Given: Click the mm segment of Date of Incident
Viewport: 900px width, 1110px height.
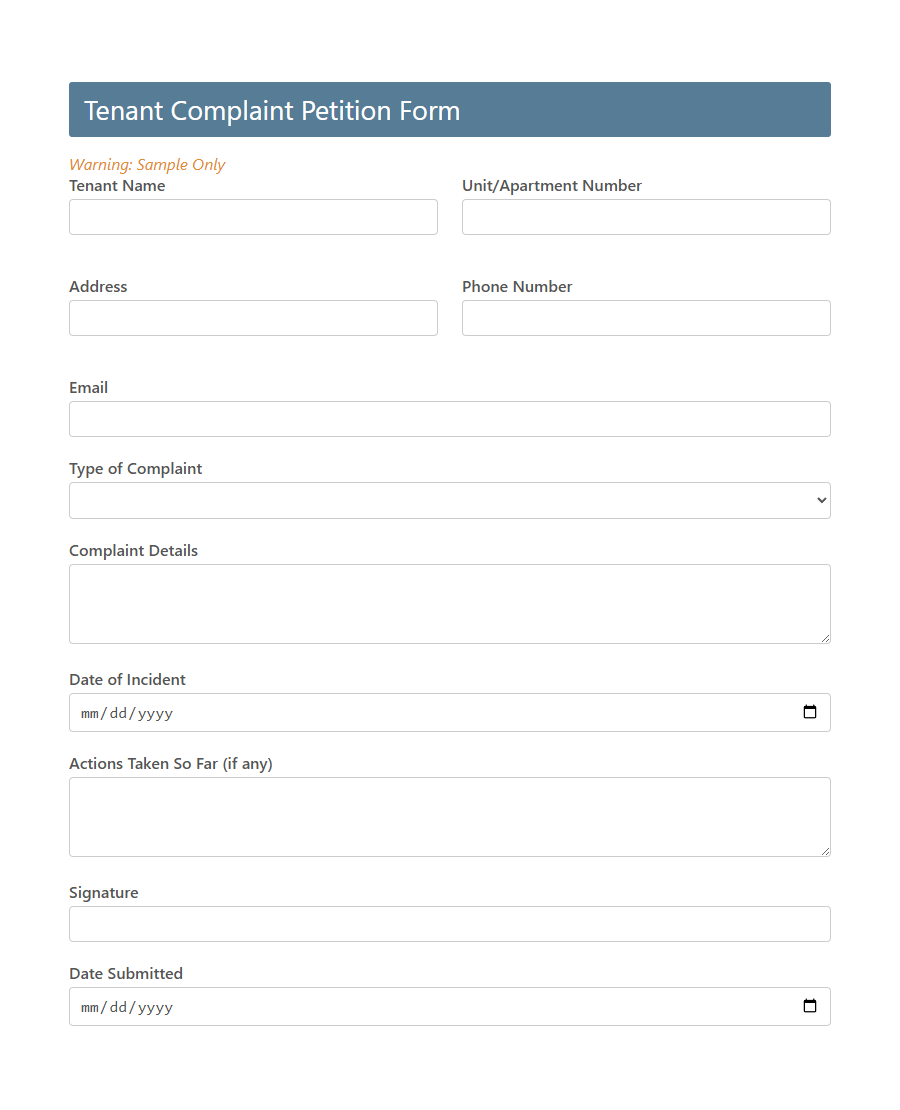Looking at the screenshot, I should pos(89,712).
